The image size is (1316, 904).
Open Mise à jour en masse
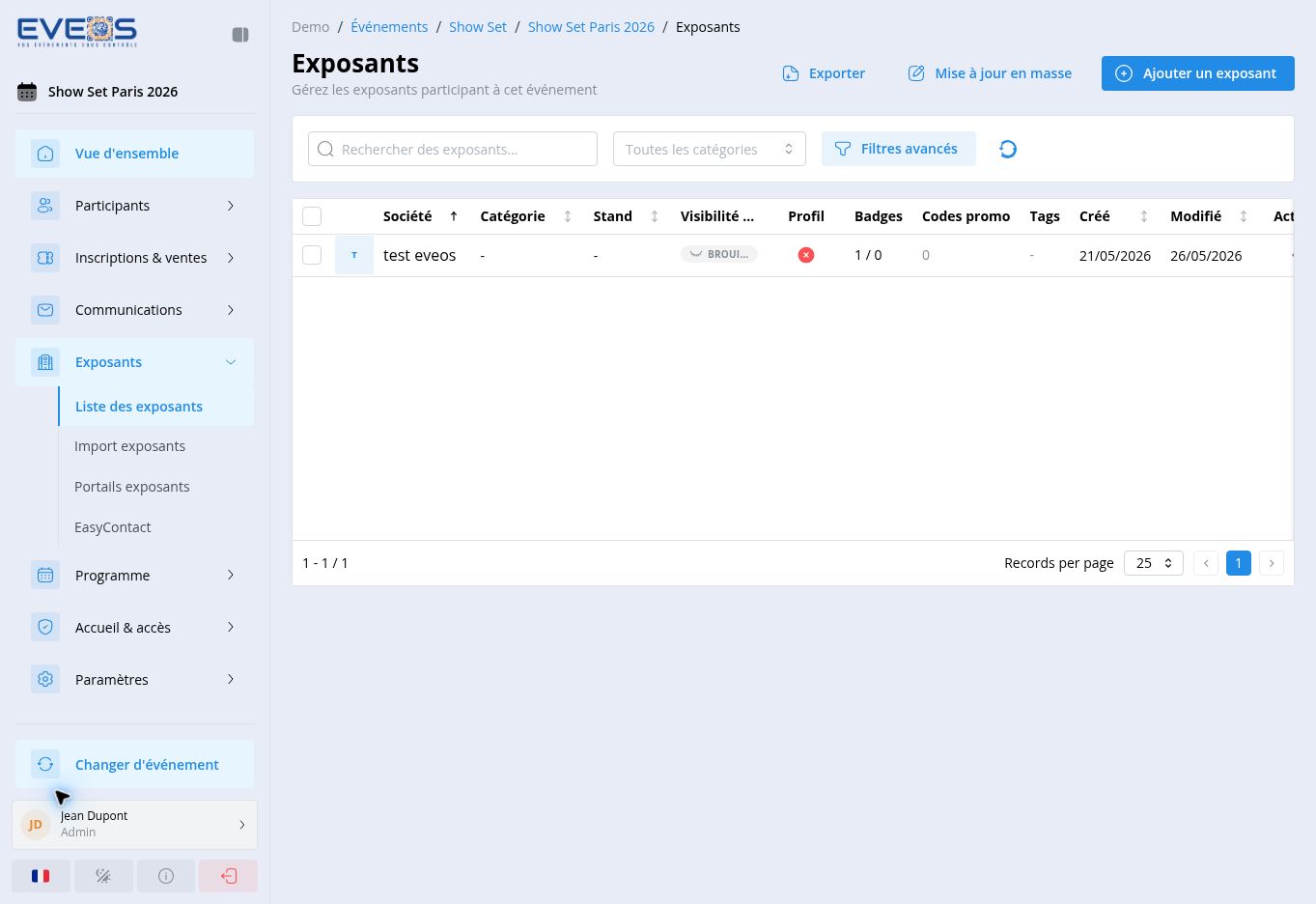point(990,73)
